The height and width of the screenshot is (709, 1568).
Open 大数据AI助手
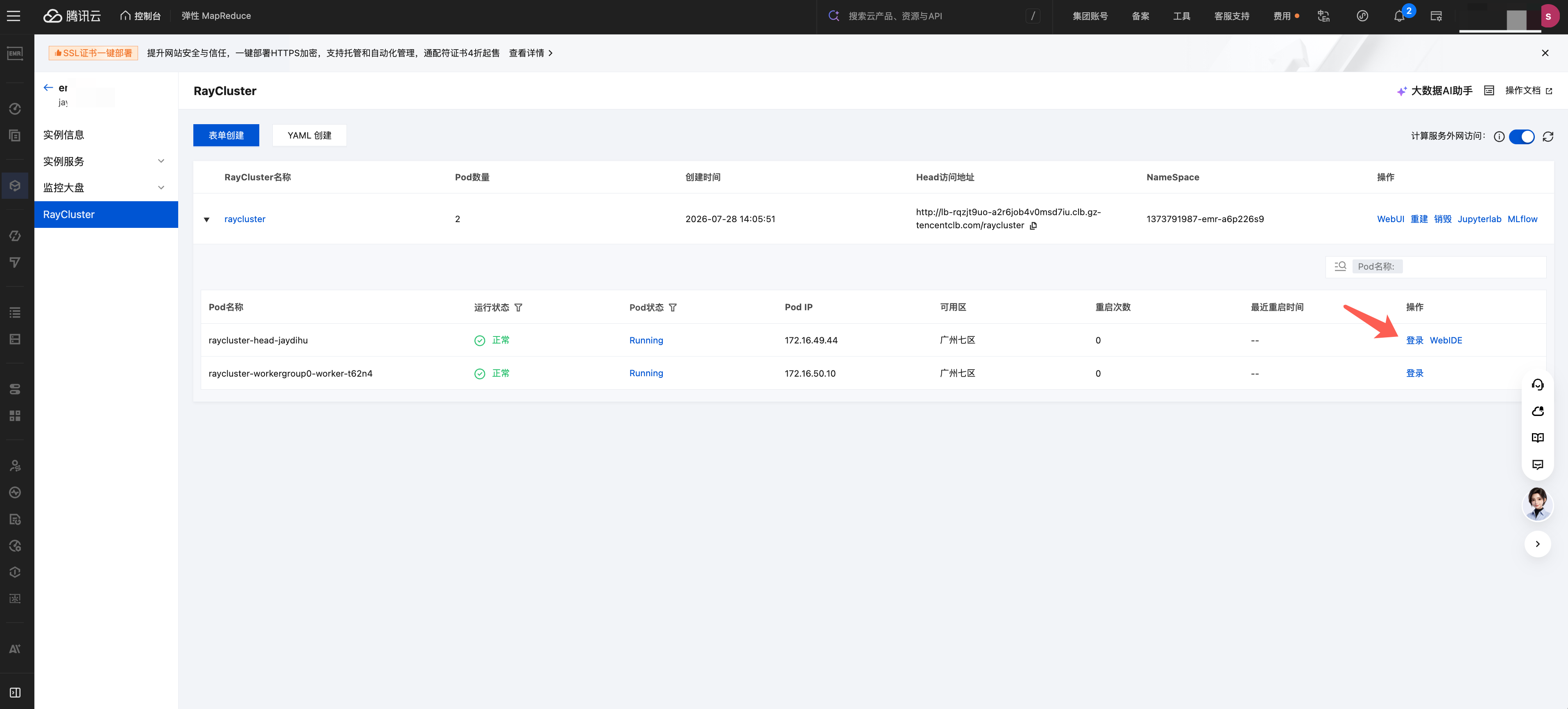point(1435,91)
